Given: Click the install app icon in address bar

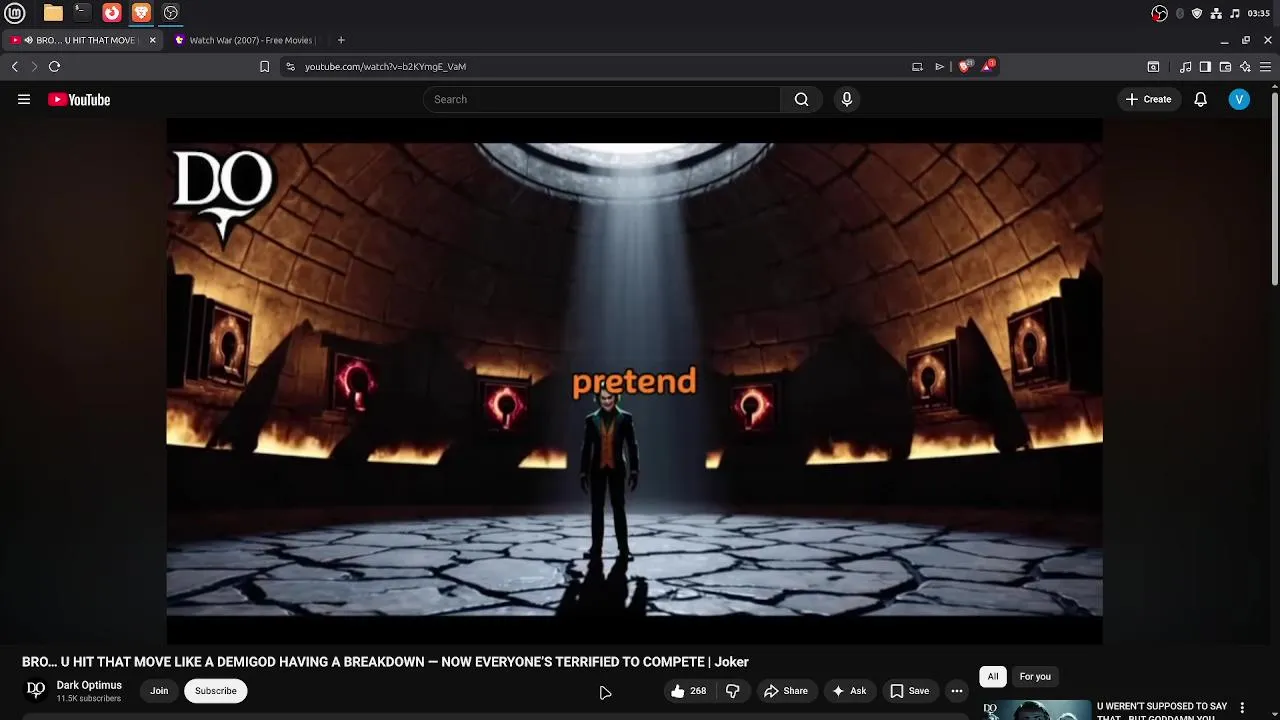Looking at the screenshot, I should 917,66.
